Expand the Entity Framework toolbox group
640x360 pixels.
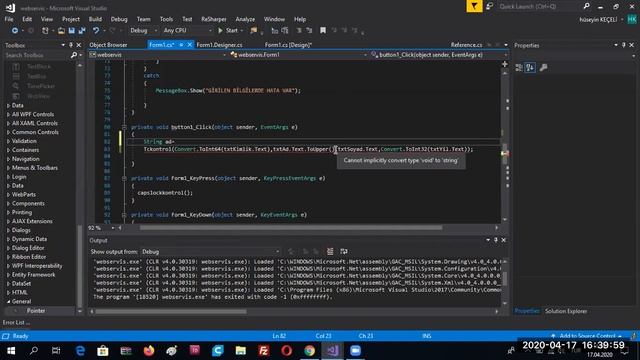click(8, 275)
